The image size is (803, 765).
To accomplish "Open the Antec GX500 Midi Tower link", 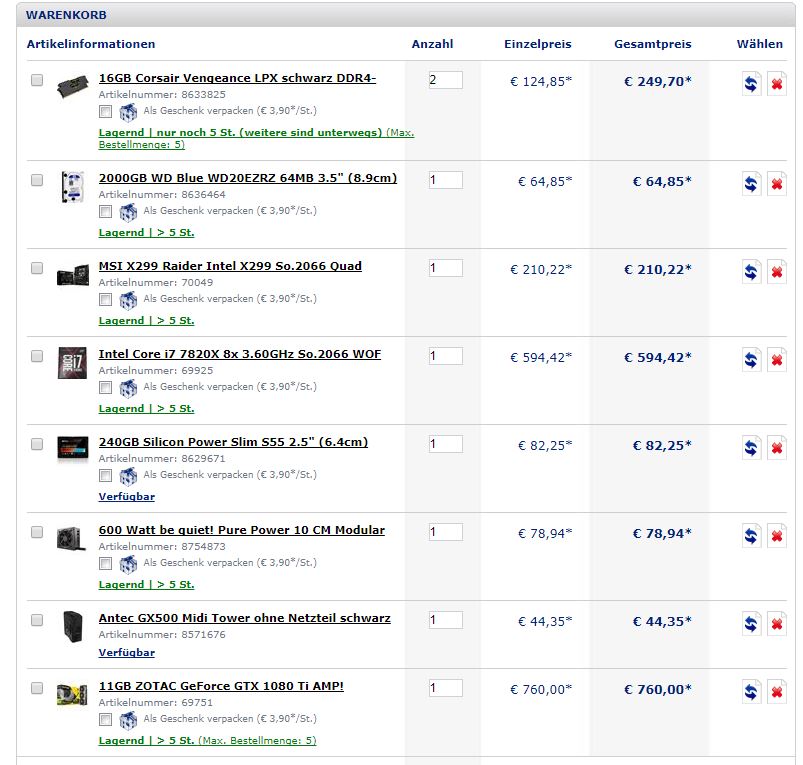I will click(x=244, y=619).
